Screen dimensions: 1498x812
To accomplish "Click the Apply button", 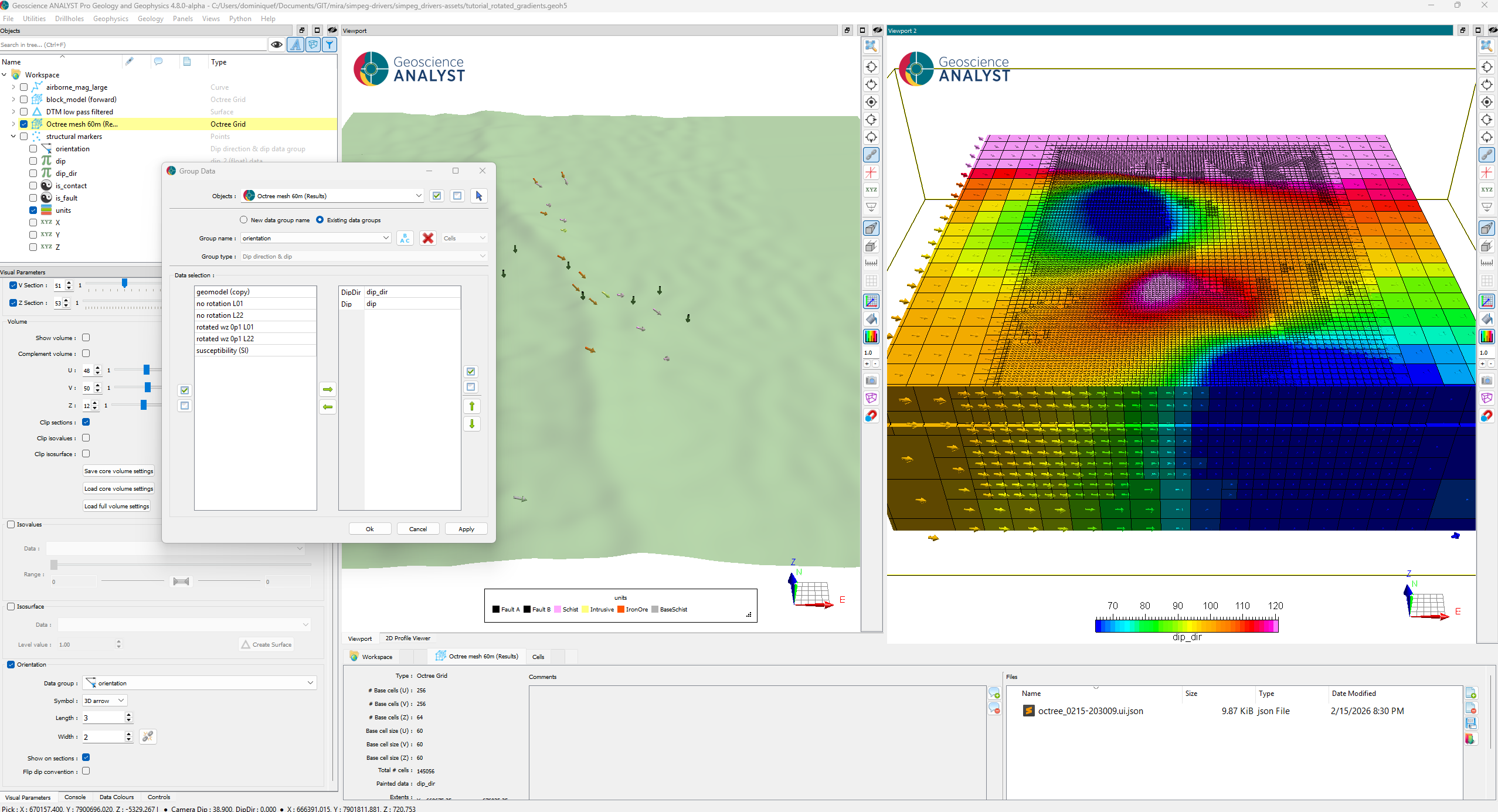I will (x=466, y=529).
